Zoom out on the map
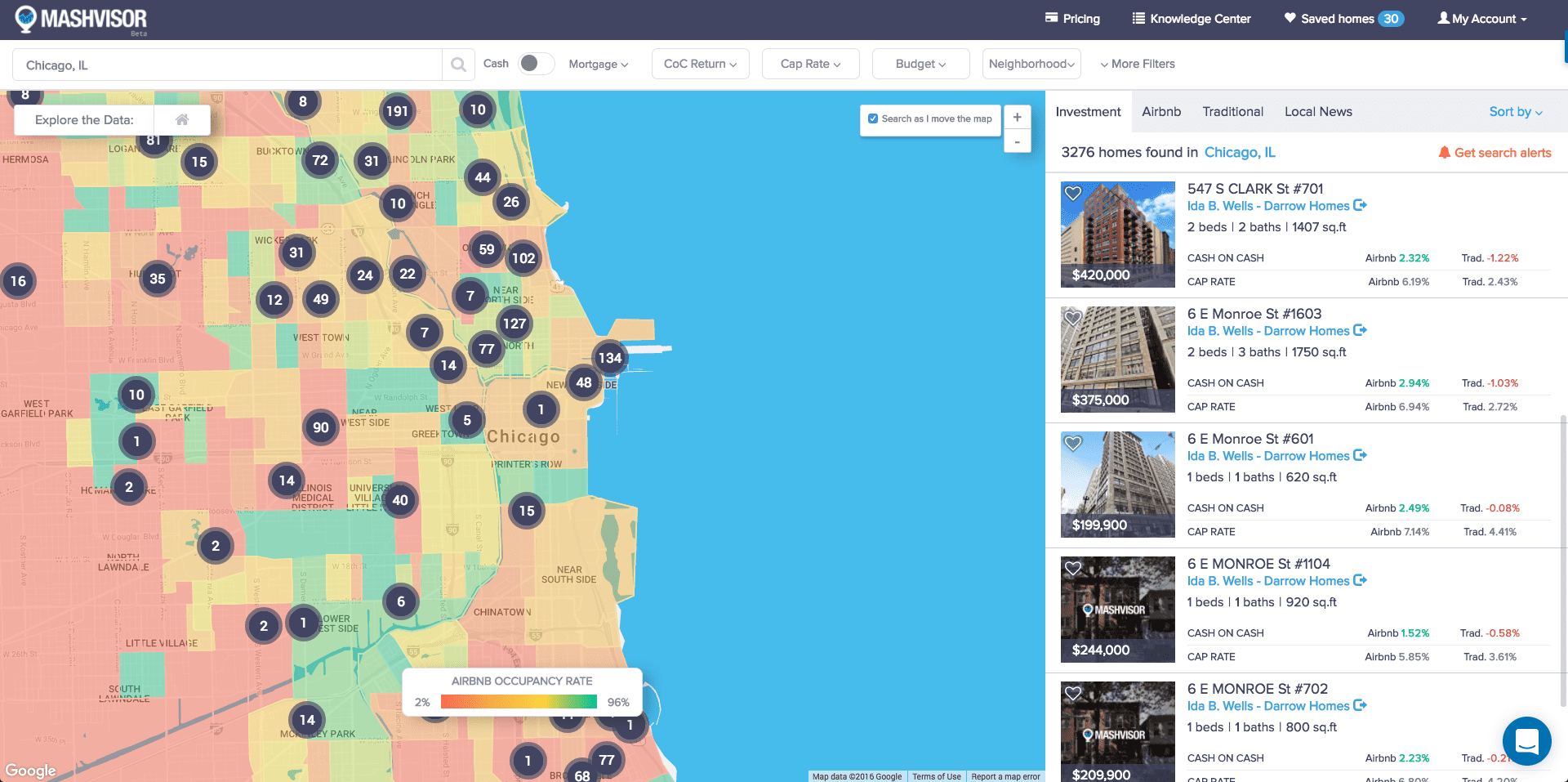1568x782 pixels. point(1017,142)
